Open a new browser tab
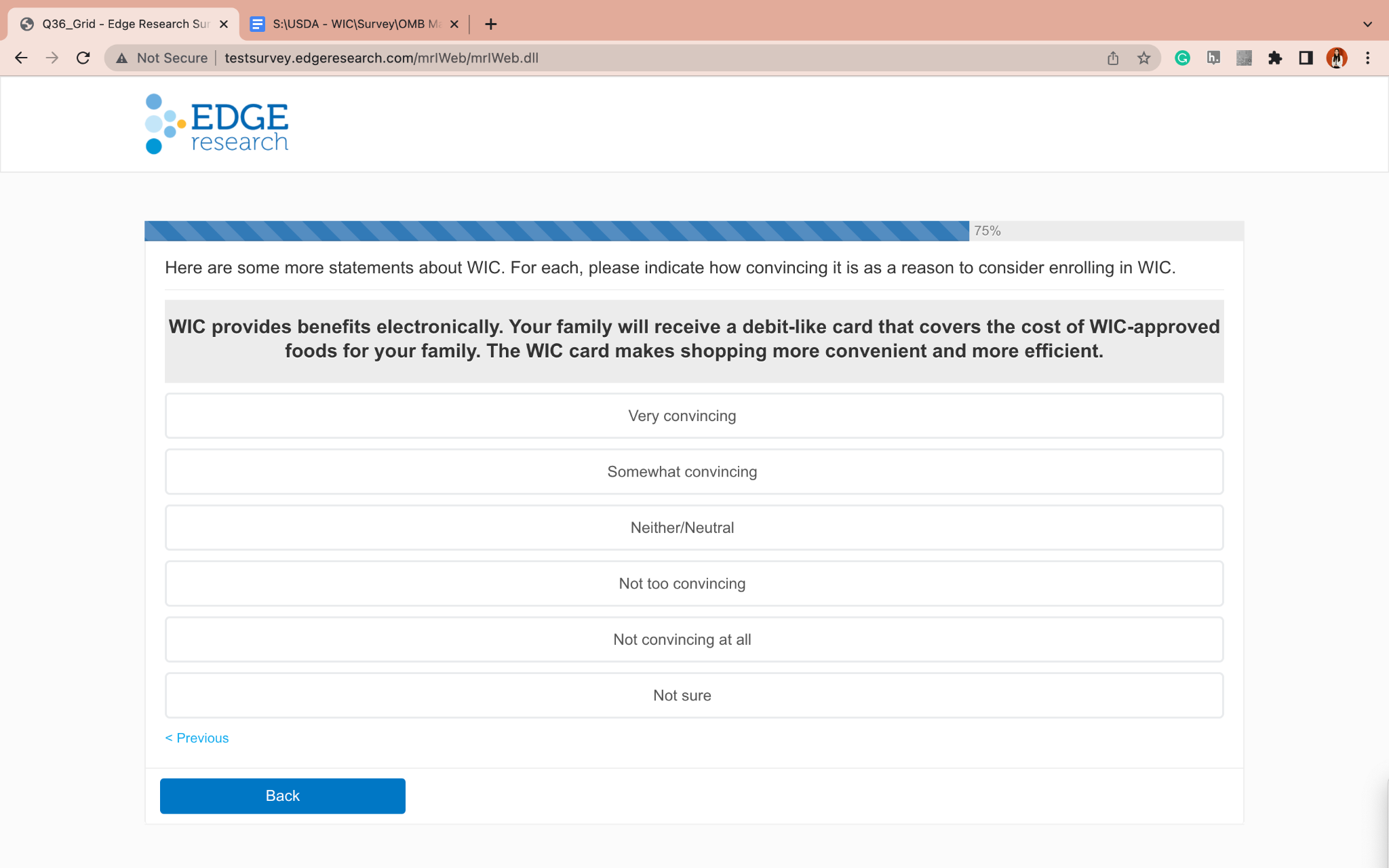1389x868 pixels. [x=491, y=24]
